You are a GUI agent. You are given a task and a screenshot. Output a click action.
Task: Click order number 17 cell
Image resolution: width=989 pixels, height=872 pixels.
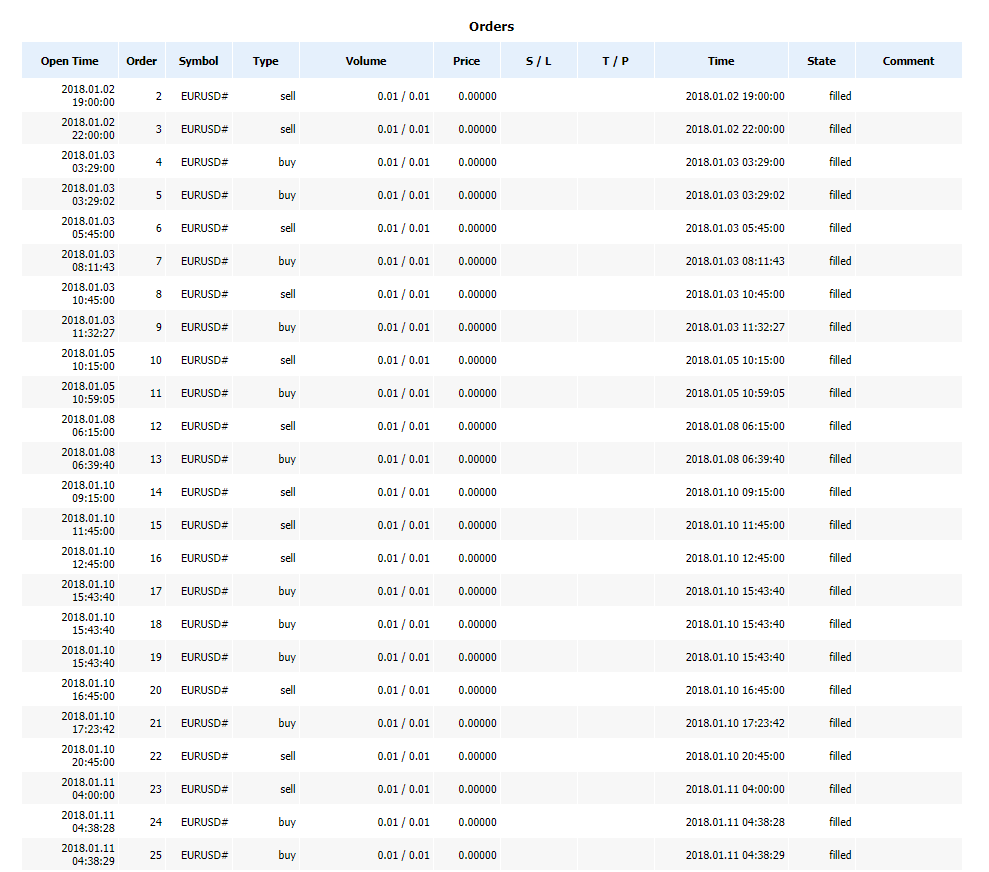(142, 591)
